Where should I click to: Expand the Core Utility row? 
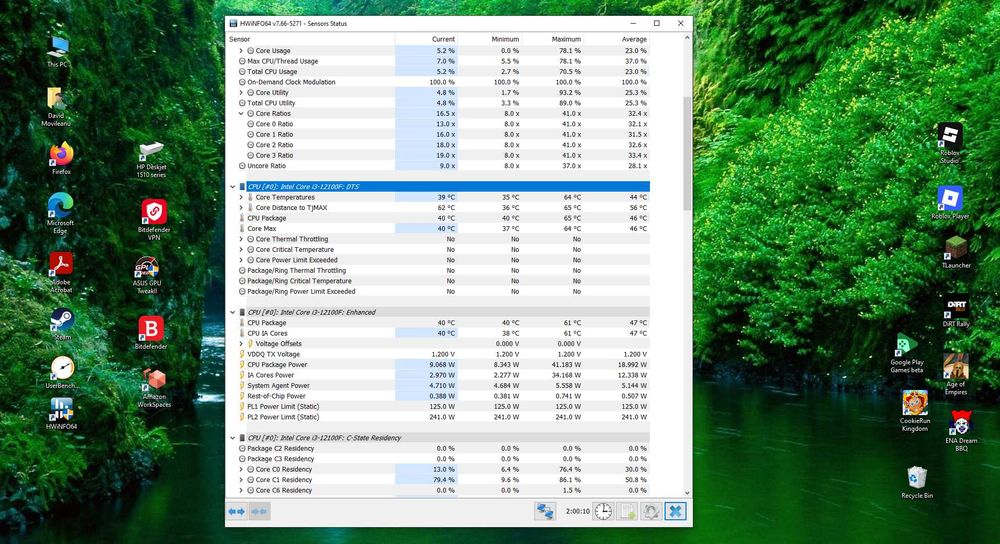point(241,92)
